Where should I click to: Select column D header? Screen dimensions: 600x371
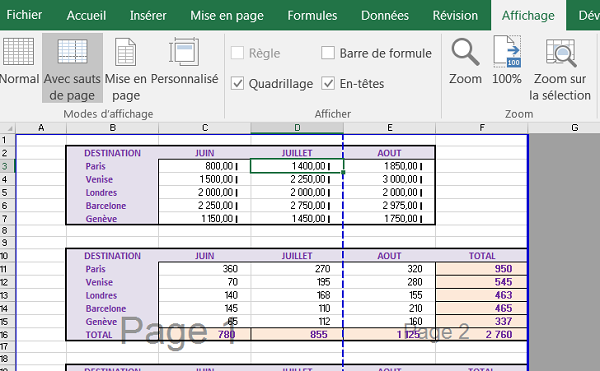(x=297, y=128)
